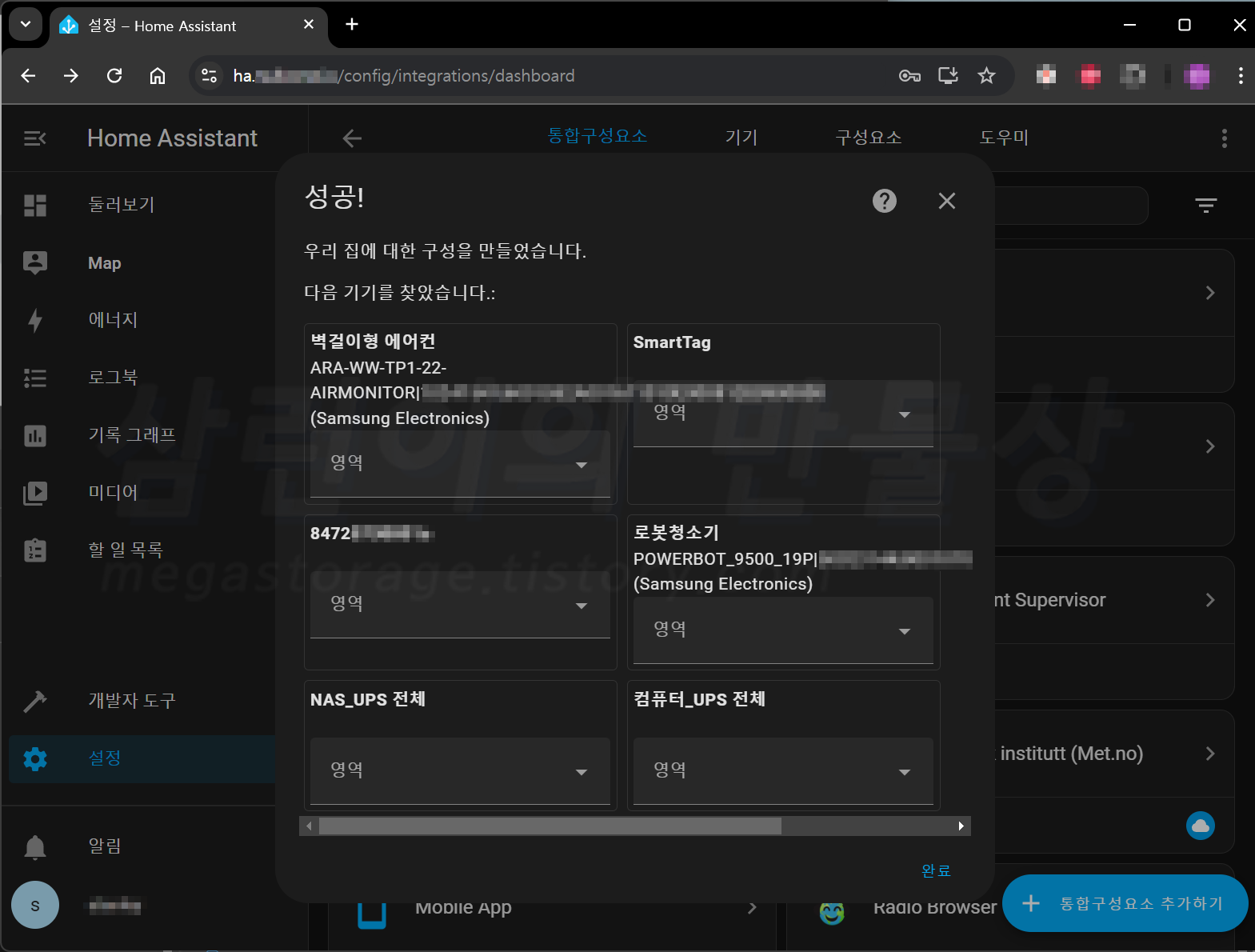
Task: Open the site information icon in address bar
Action: (x=209, y=75)
